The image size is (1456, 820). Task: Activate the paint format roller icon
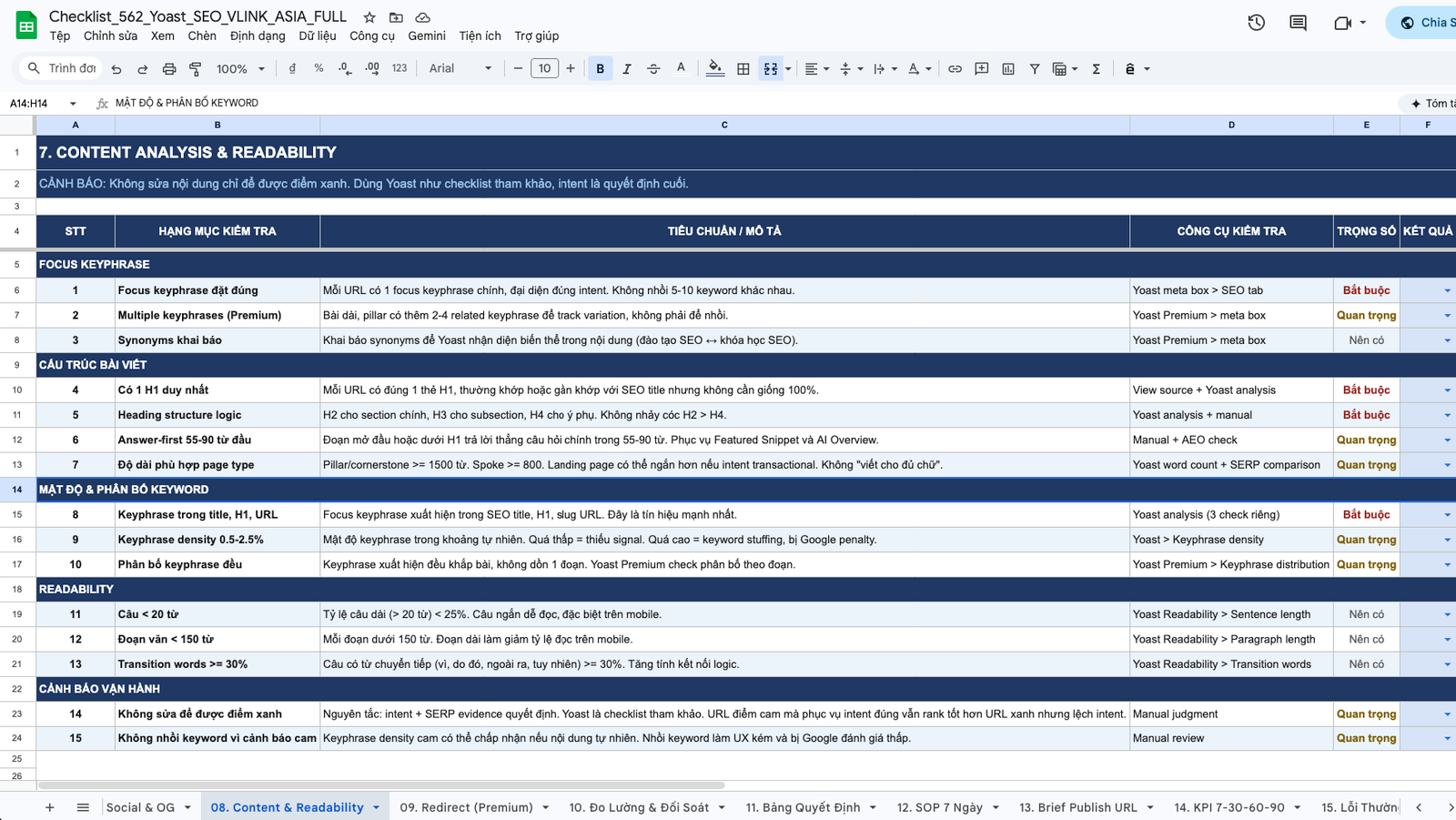pos(195,69)
